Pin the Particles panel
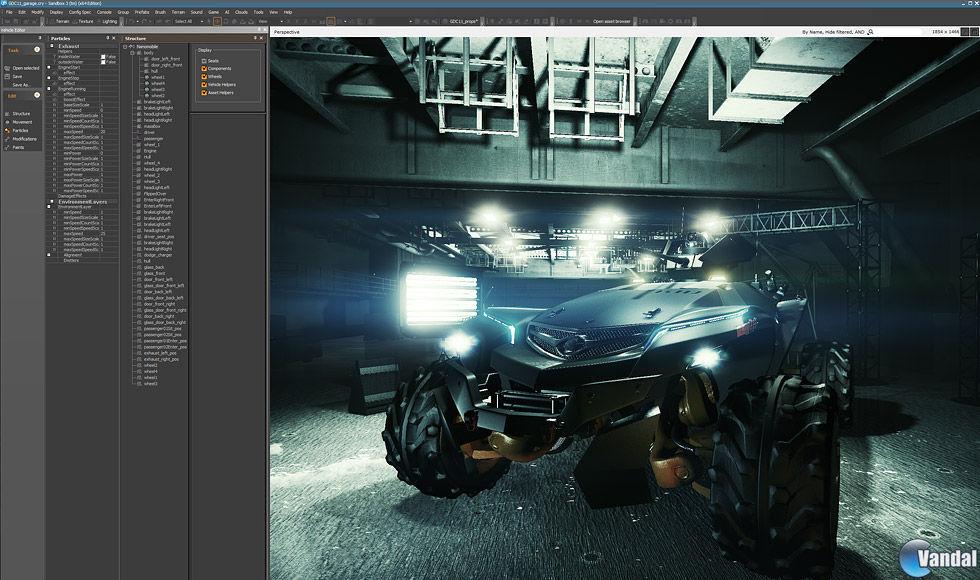This screenshot has height=580, width=980. click(x=108, y=38)
